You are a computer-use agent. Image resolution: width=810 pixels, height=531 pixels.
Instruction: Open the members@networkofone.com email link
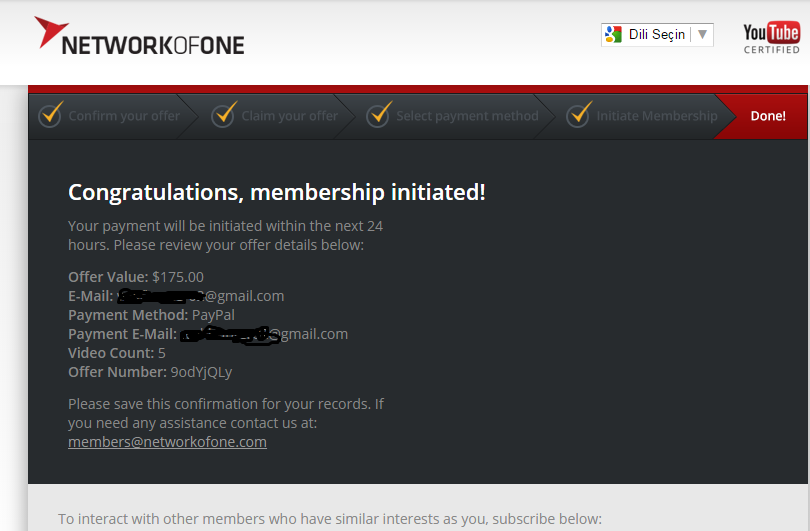167,442
